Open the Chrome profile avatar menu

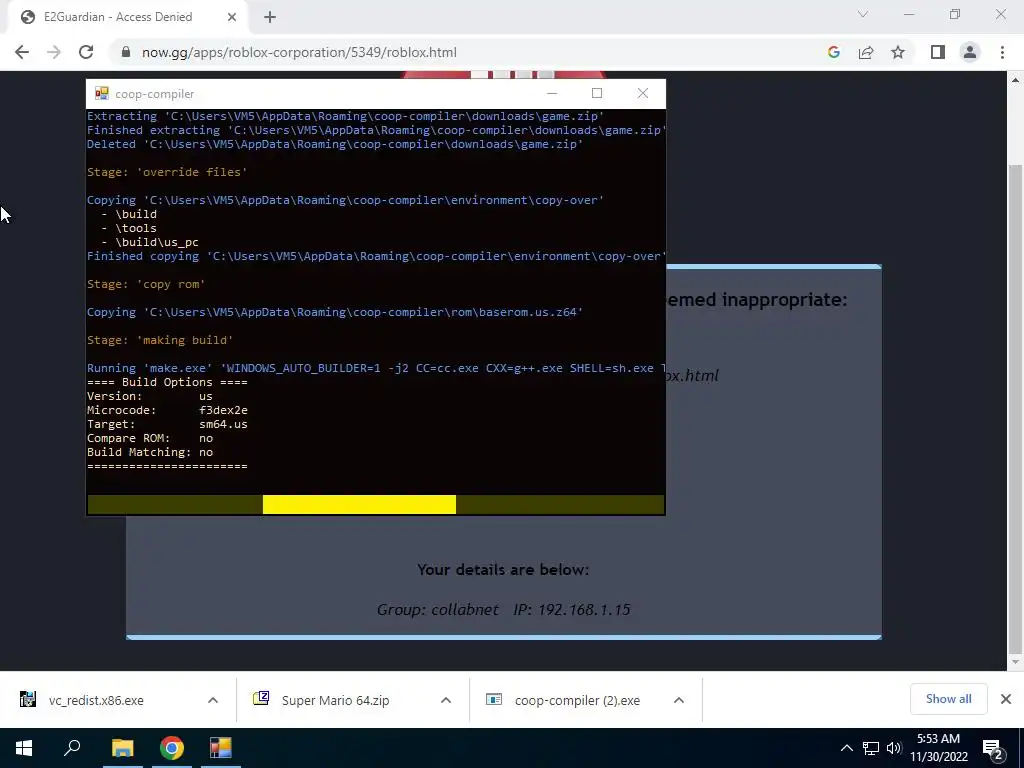[x=970, y=52]
